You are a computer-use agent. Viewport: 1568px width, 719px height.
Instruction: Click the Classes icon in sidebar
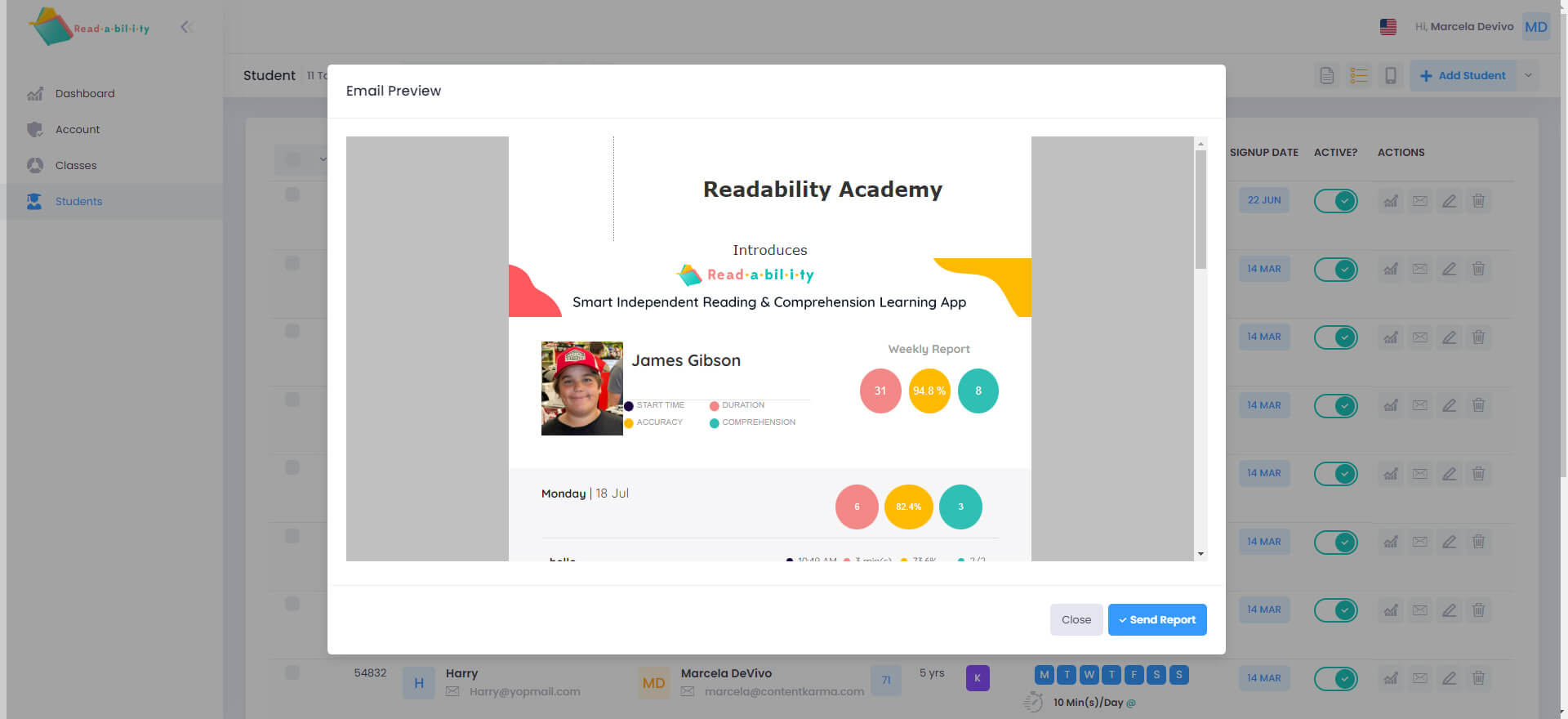[34, 165]
